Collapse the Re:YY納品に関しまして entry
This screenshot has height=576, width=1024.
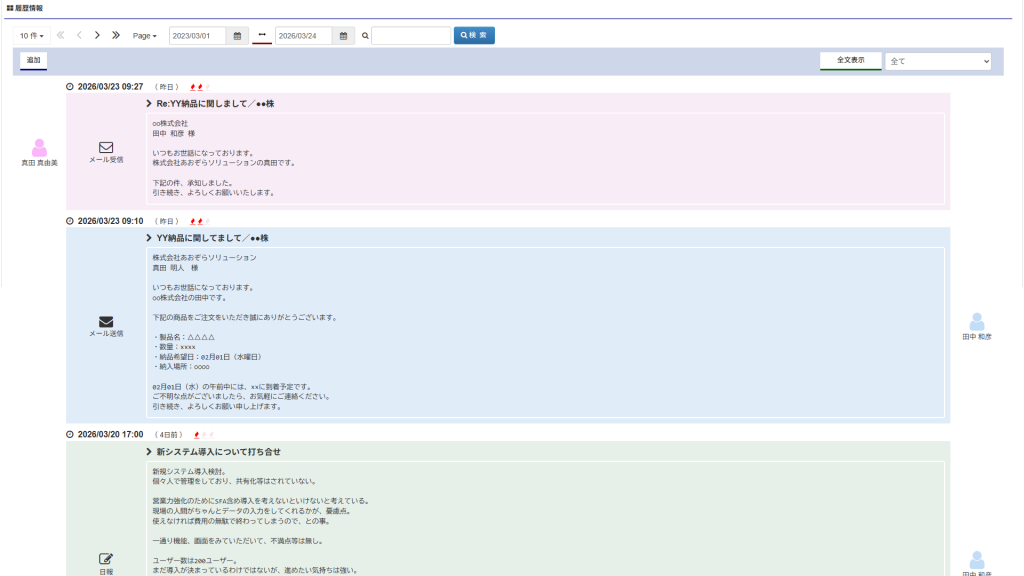coord(149,104)
